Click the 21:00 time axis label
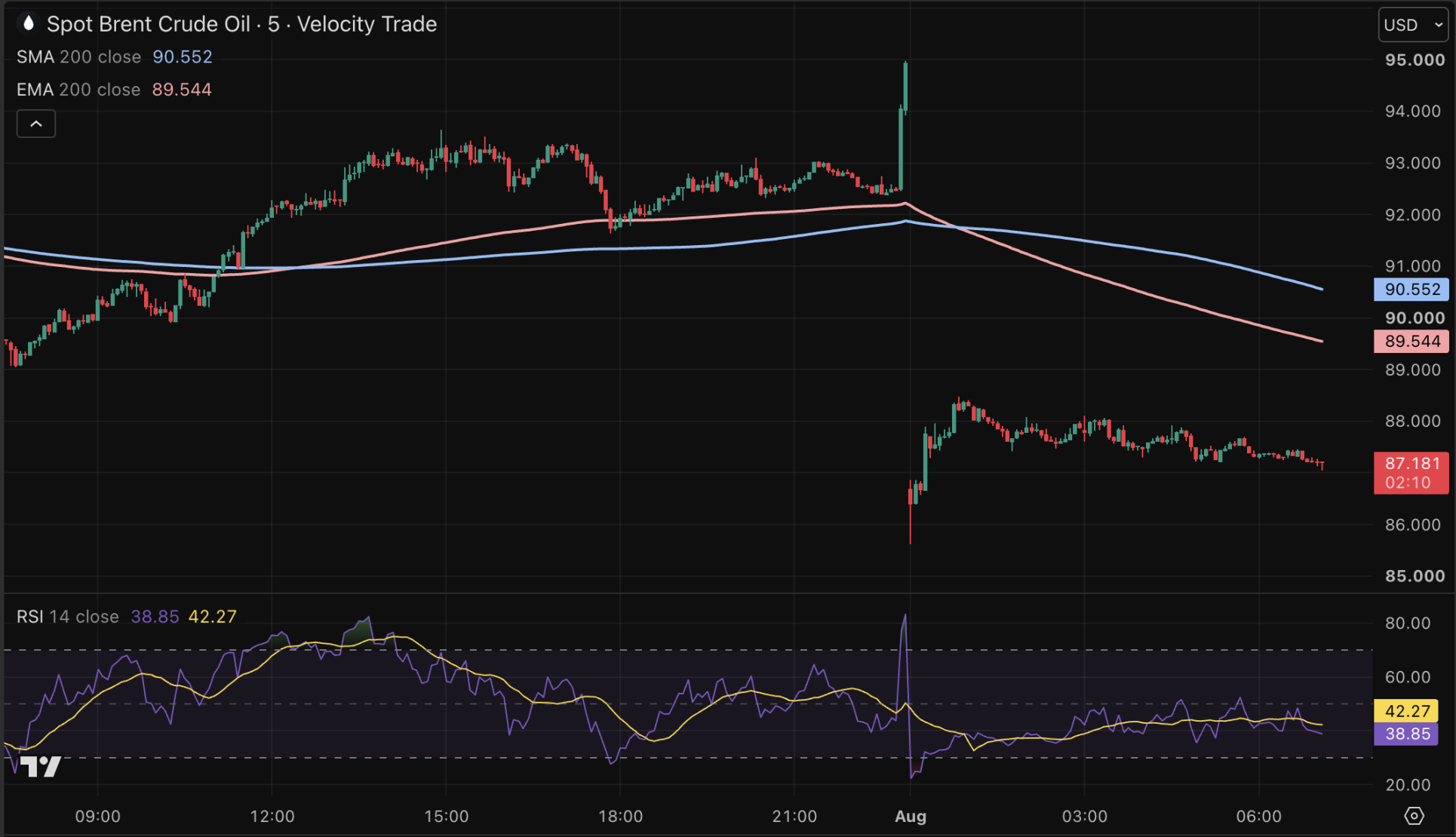1456x837 pixels. pyautogui.click(x=794, y=817)
